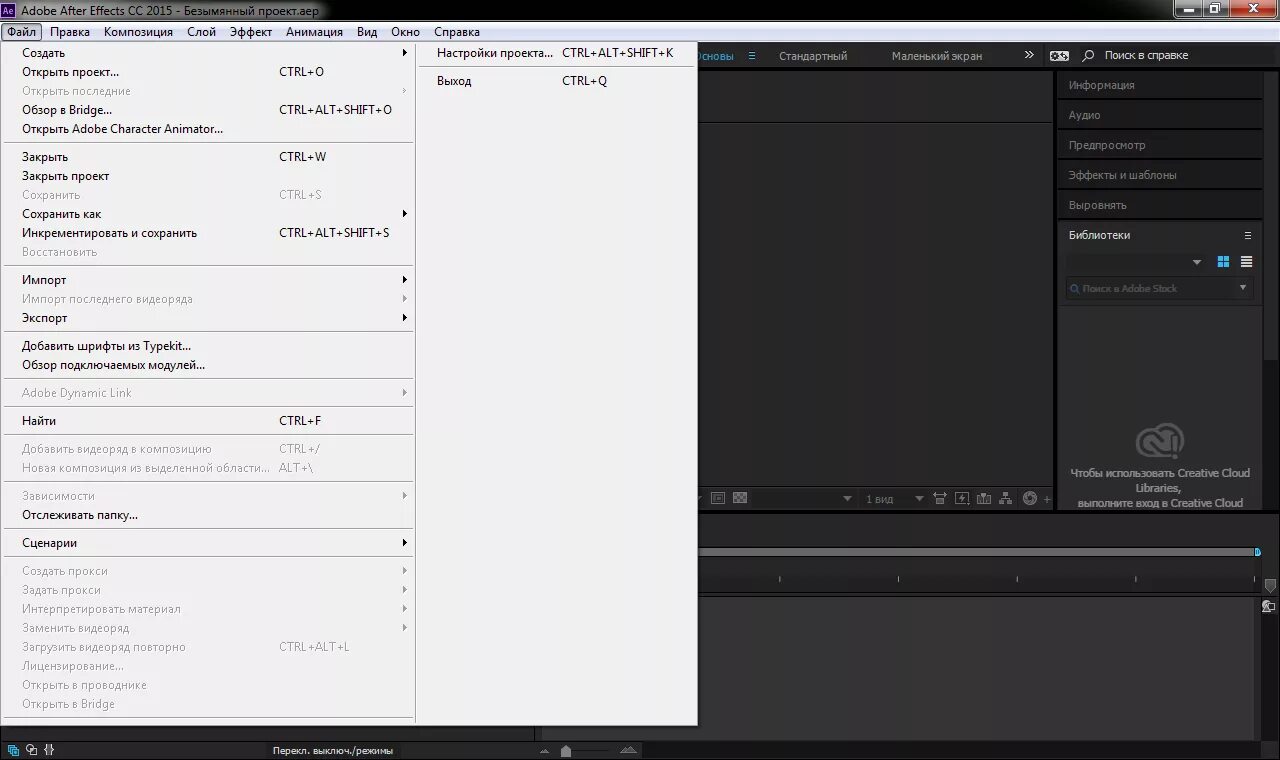Switch to the Стандартный workspace
1280x760 pixels.
[x=813, y=56]
